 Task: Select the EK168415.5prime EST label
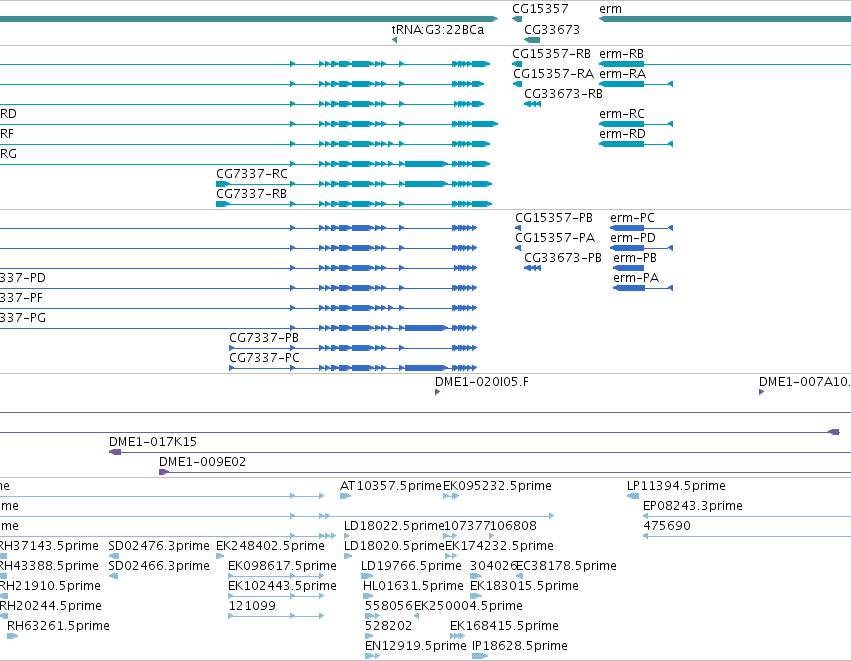click(x=504, y=626)
